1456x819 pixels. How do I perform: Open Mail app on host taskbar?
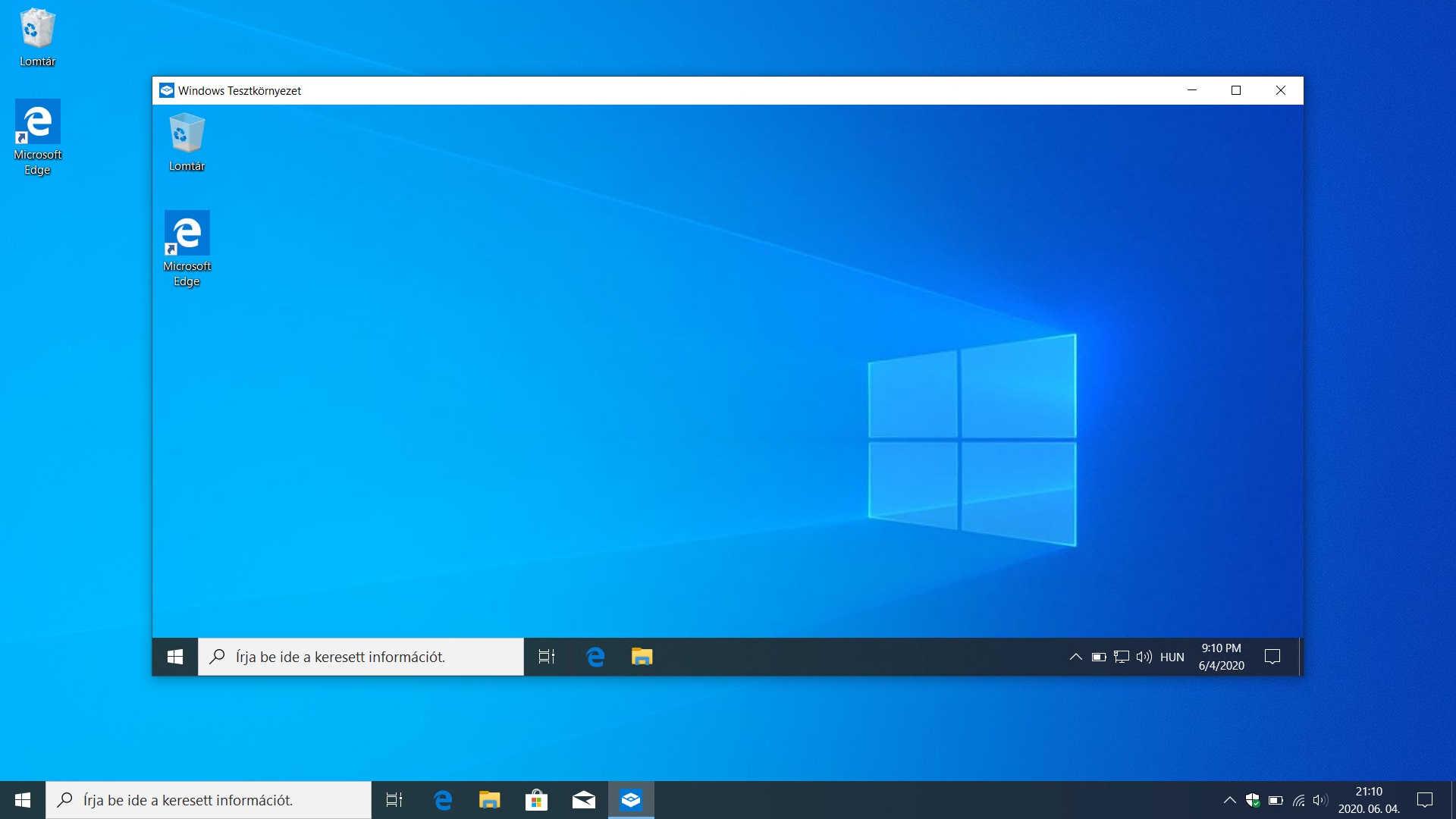[x=584, y=800]
